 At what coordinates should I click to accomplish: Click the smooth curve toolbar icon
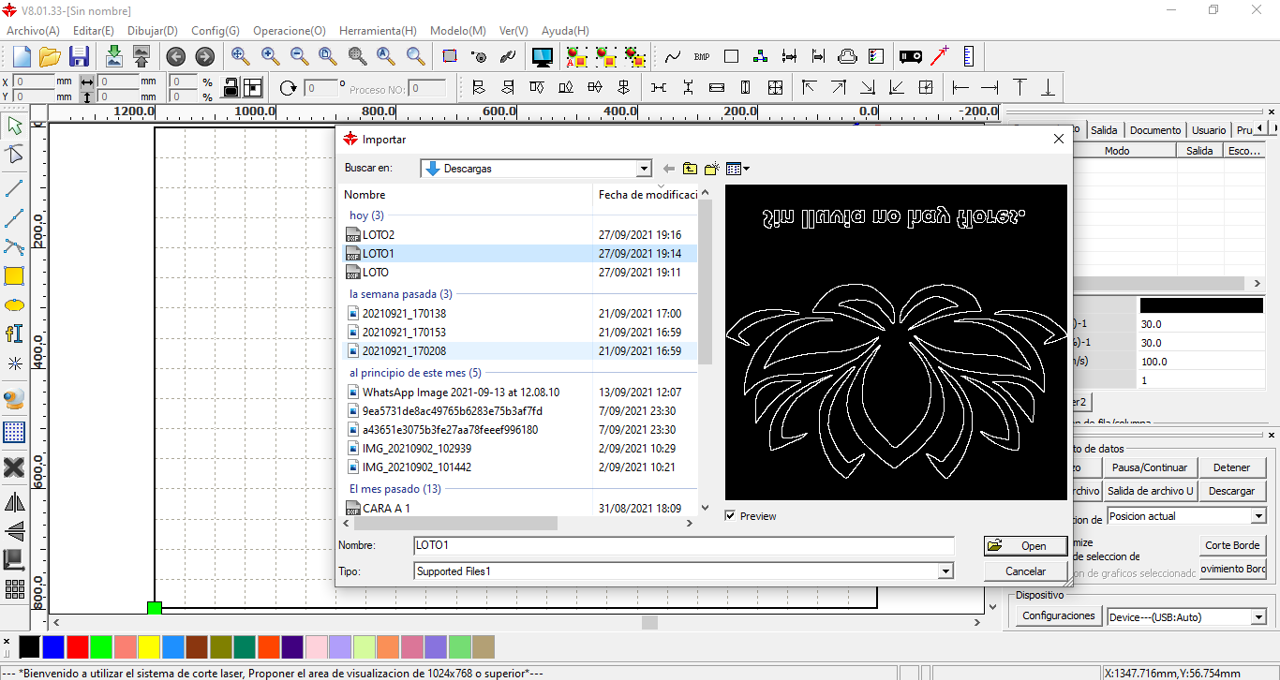coord(673,57)
